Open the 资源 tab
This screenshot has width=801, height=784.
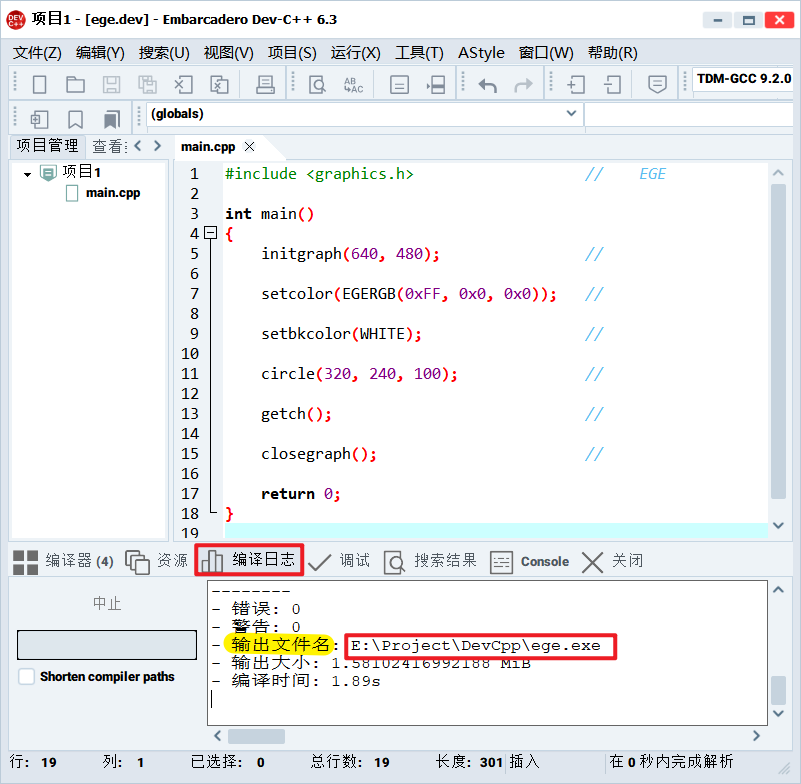point(156,561)
